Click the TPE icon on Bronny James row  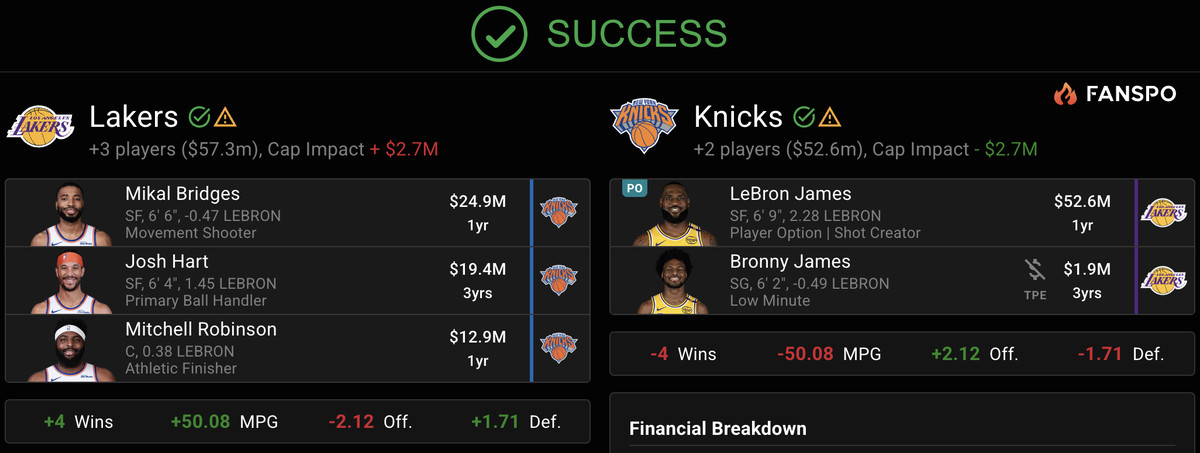(x=1035, y=279)
